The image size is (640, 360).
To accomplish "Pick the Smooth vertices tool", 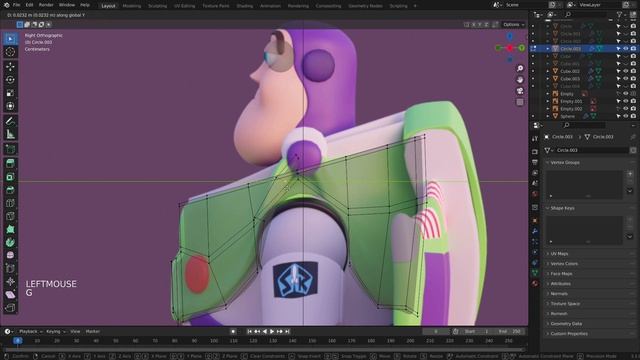I will 10,255.
